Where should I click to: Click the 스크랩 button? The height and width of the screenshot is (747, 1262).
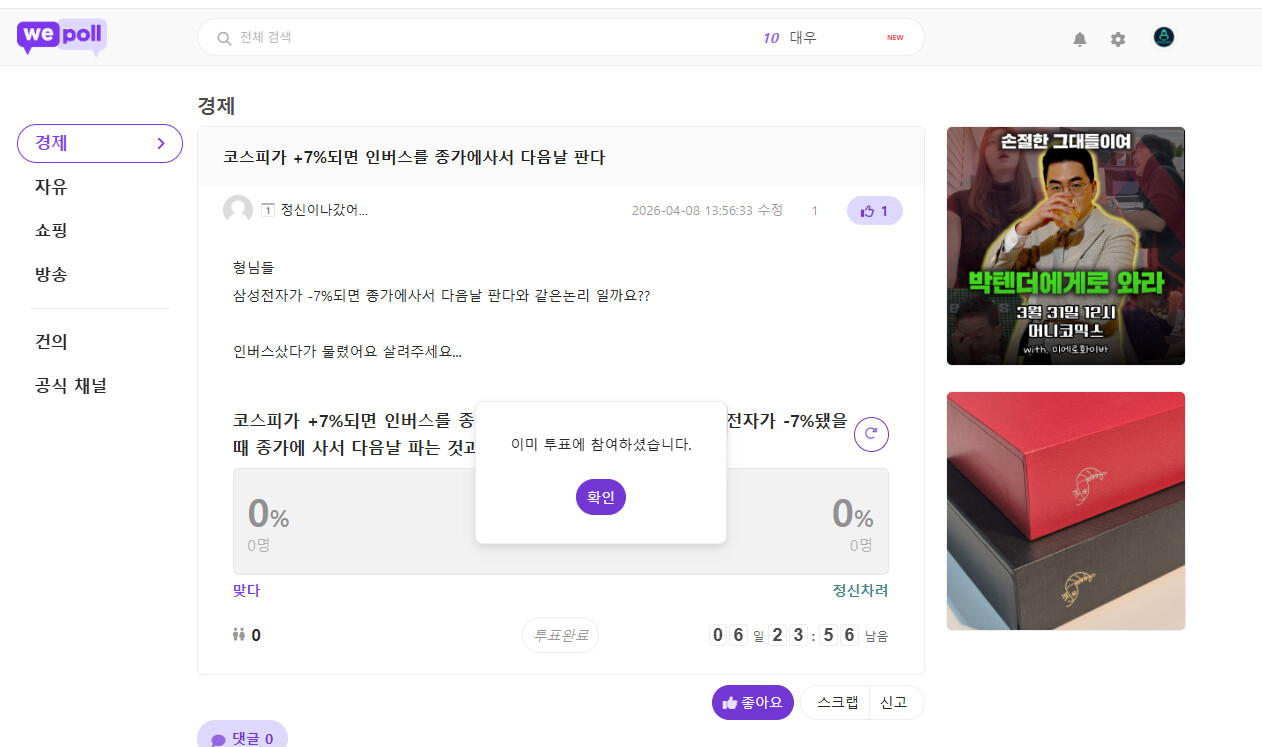(x=837, y=702)
